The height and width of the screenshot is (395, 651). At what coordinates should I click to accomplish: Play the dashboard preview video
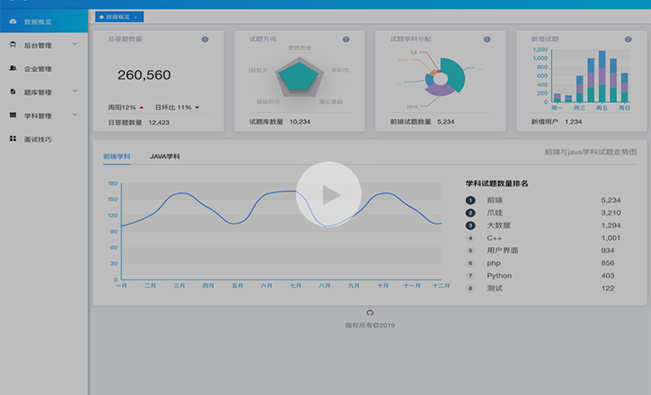(x=328, y=194)
